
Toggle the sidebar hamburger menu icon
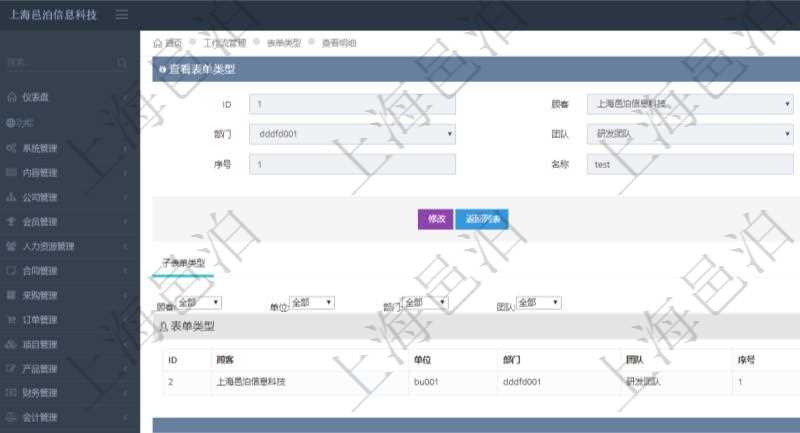(x=122, y=14)
